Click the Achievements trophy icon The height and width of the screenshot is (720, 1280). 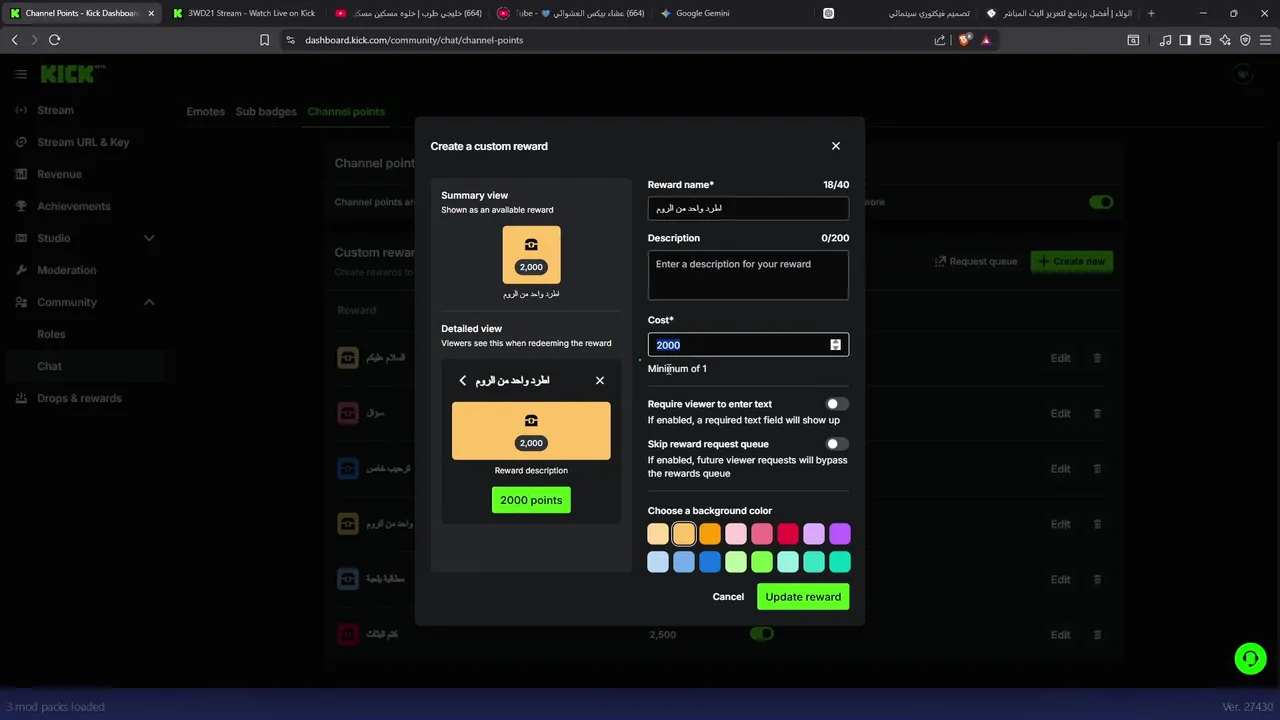[21, 206]
